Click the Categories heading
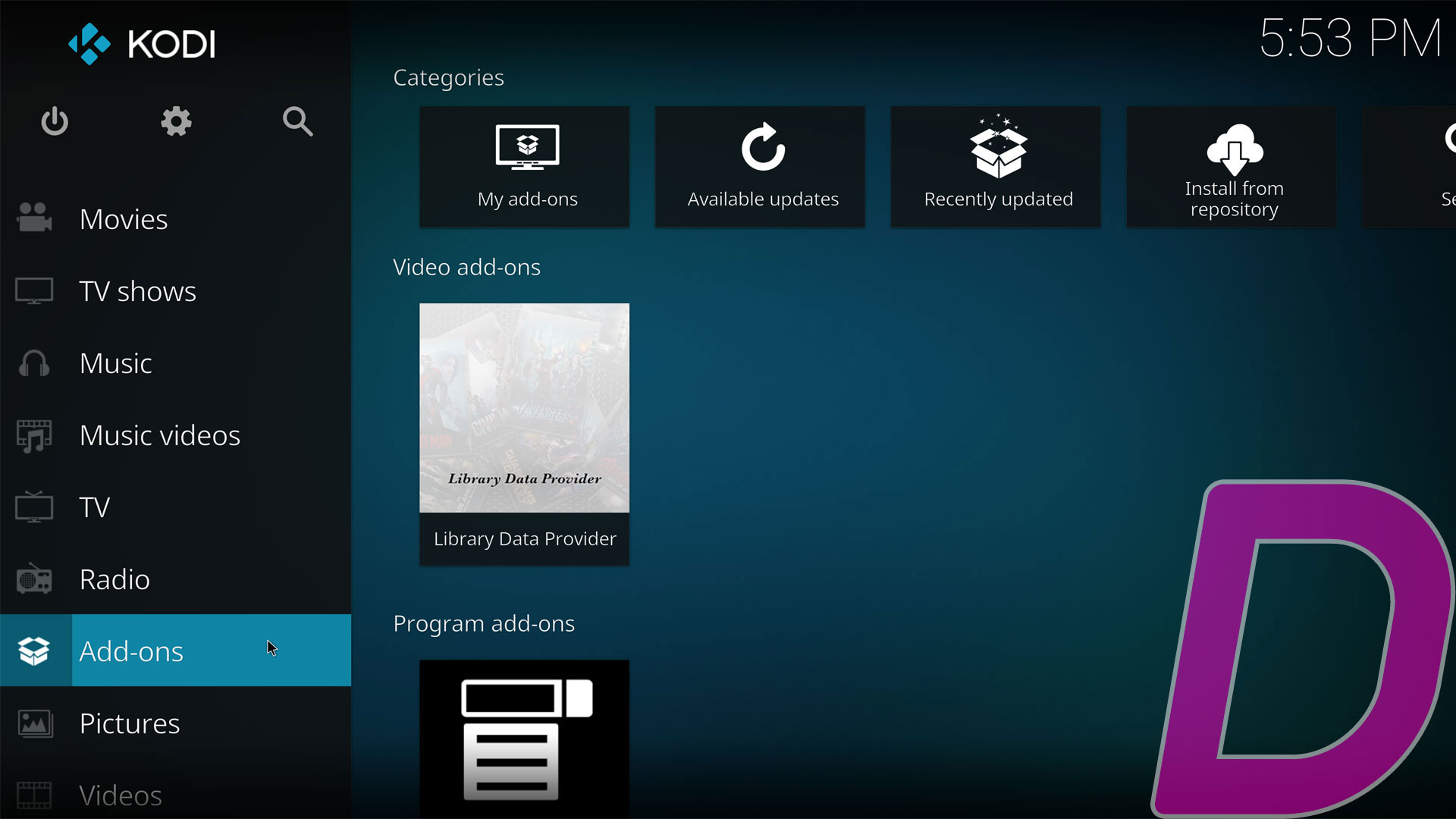This screenshot has width=1456, height=819. tap(448, 77)
